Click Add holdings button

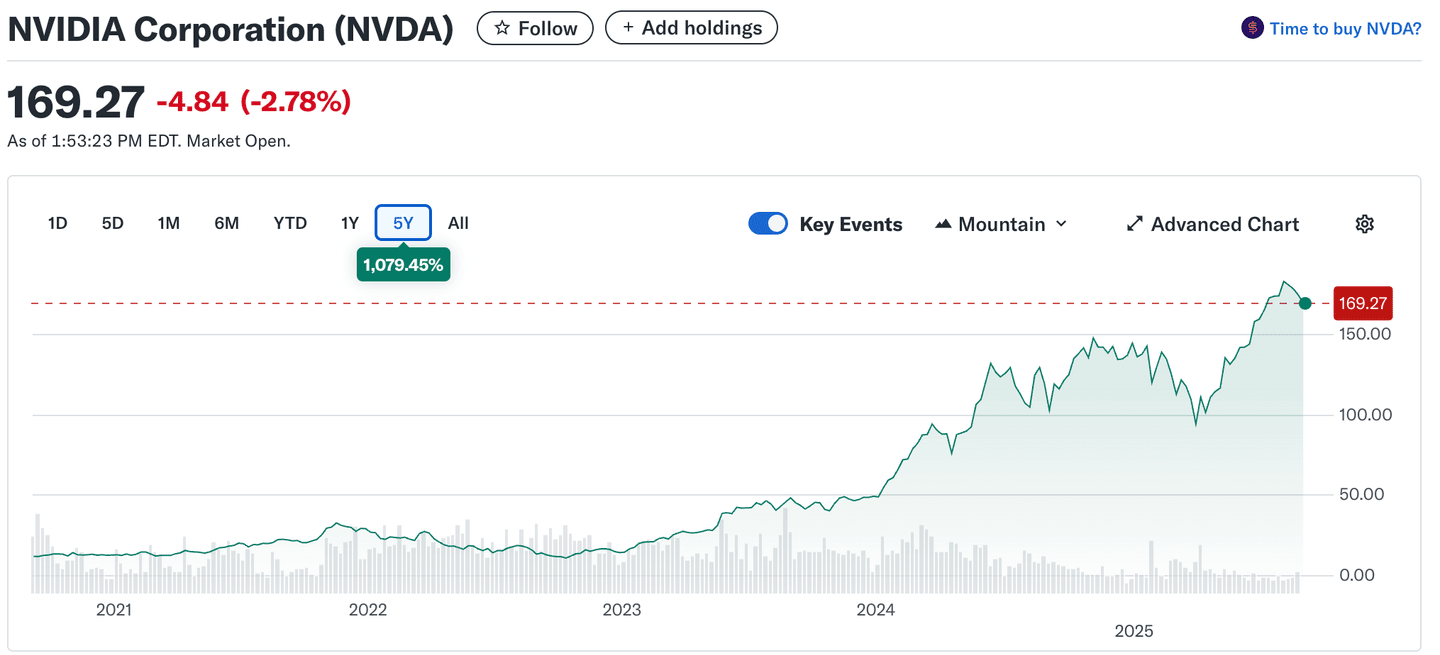pyautogui.click(x=691, y=28)
